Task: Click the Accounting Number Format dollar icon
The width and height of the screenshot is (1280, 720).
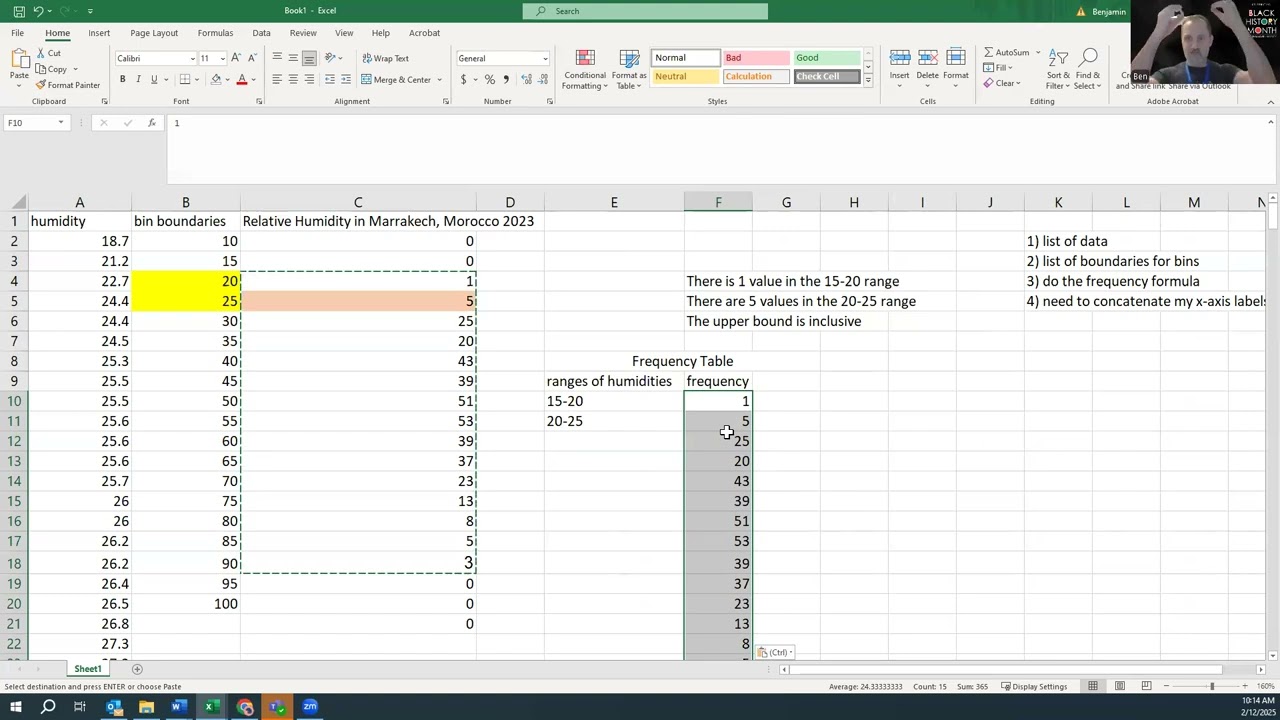Action: [463, 79]
